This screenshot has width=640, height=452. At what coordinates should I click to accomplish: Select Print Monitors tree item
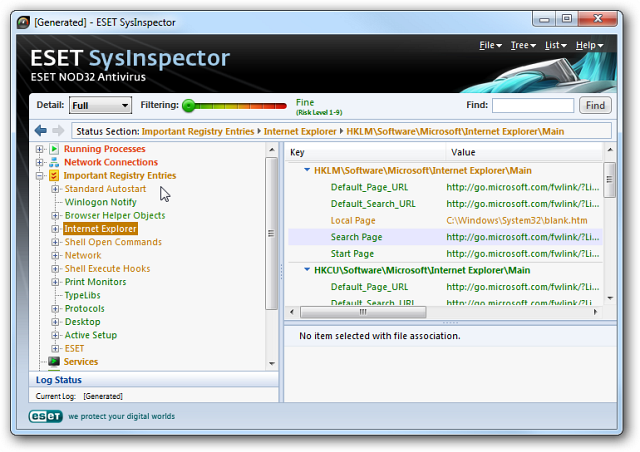click(96, 282)
